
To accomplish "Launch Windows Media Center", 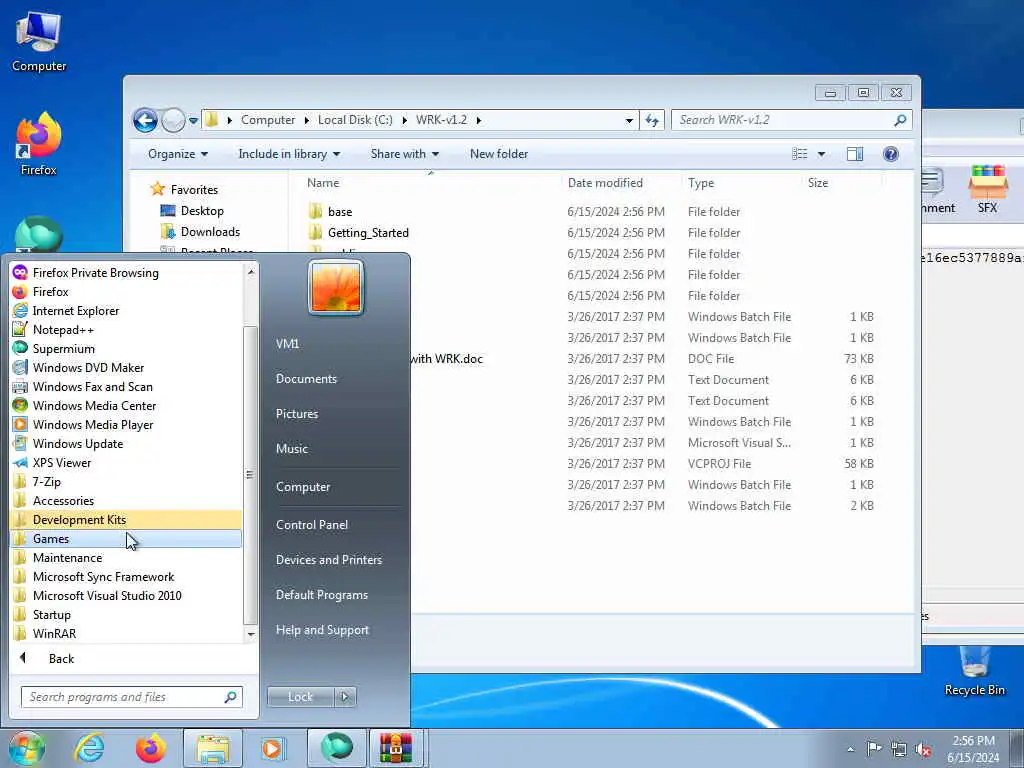I will click(x=94, y=406).
